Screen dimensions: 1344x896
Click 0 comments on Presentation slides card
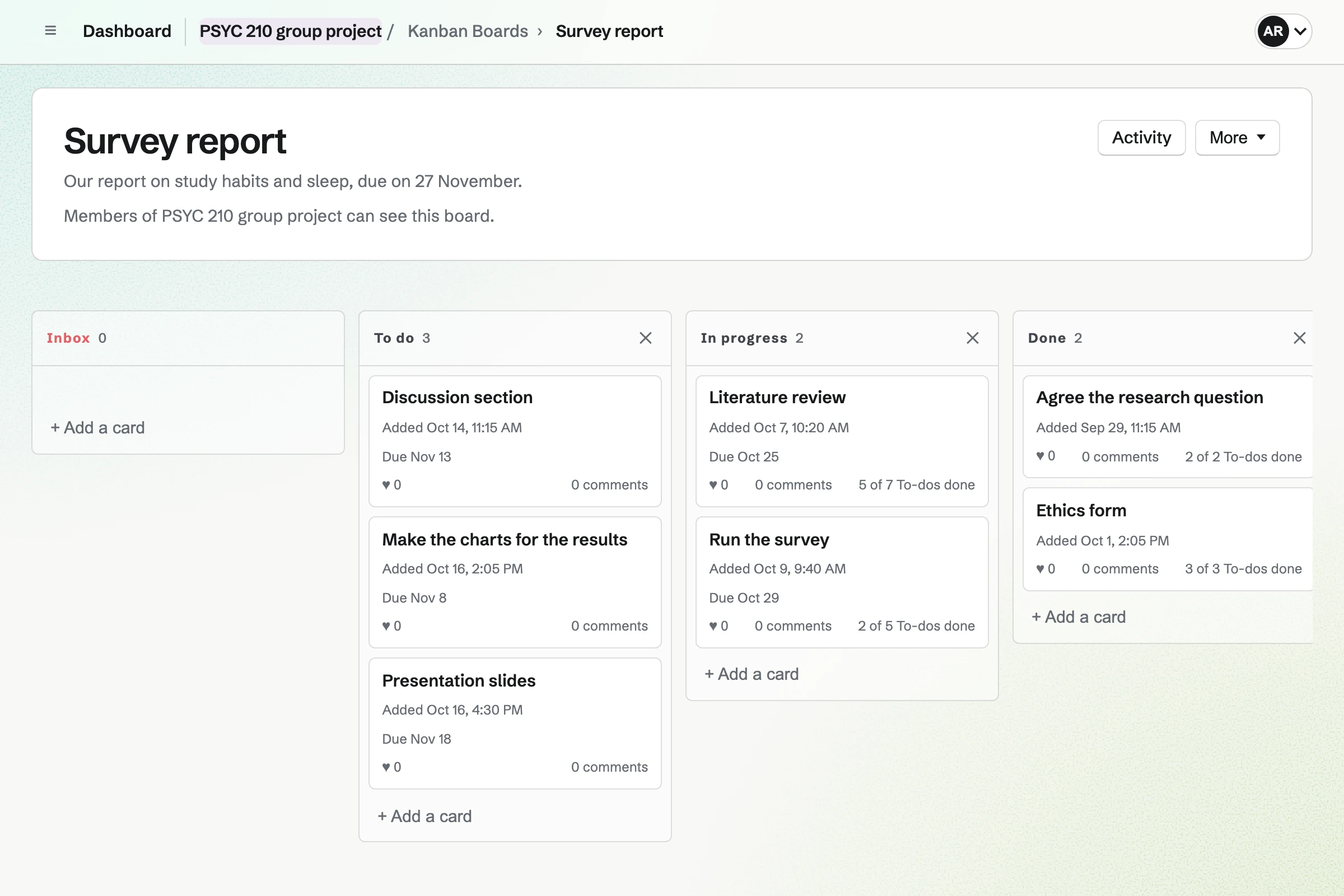609,767
